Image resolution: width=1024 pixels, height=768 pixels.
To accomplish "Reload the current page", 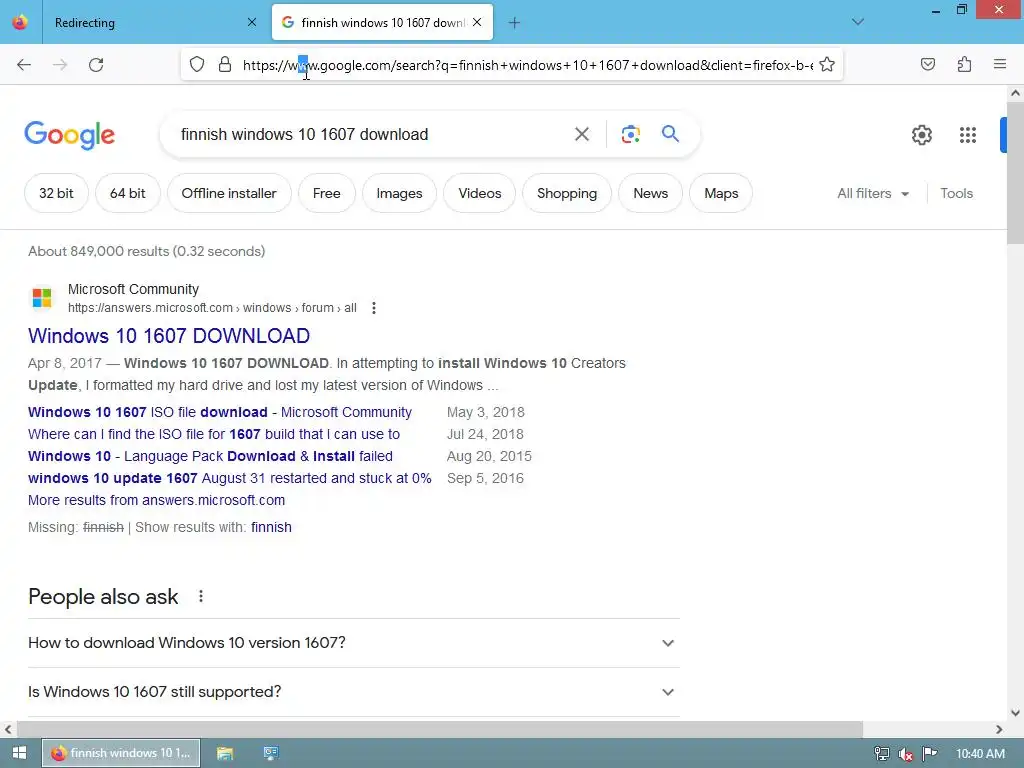I will [x=96, y=65].
